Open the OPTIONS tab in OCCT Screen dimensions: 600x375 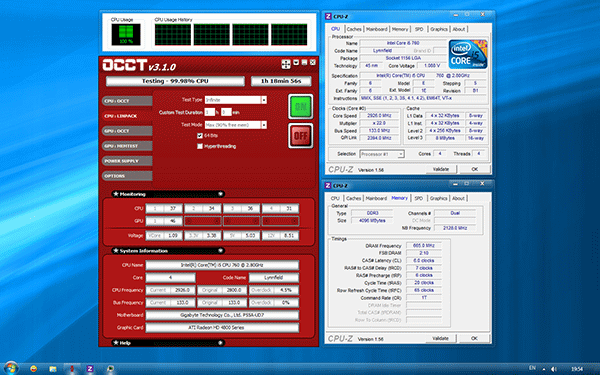click(127, 176)
